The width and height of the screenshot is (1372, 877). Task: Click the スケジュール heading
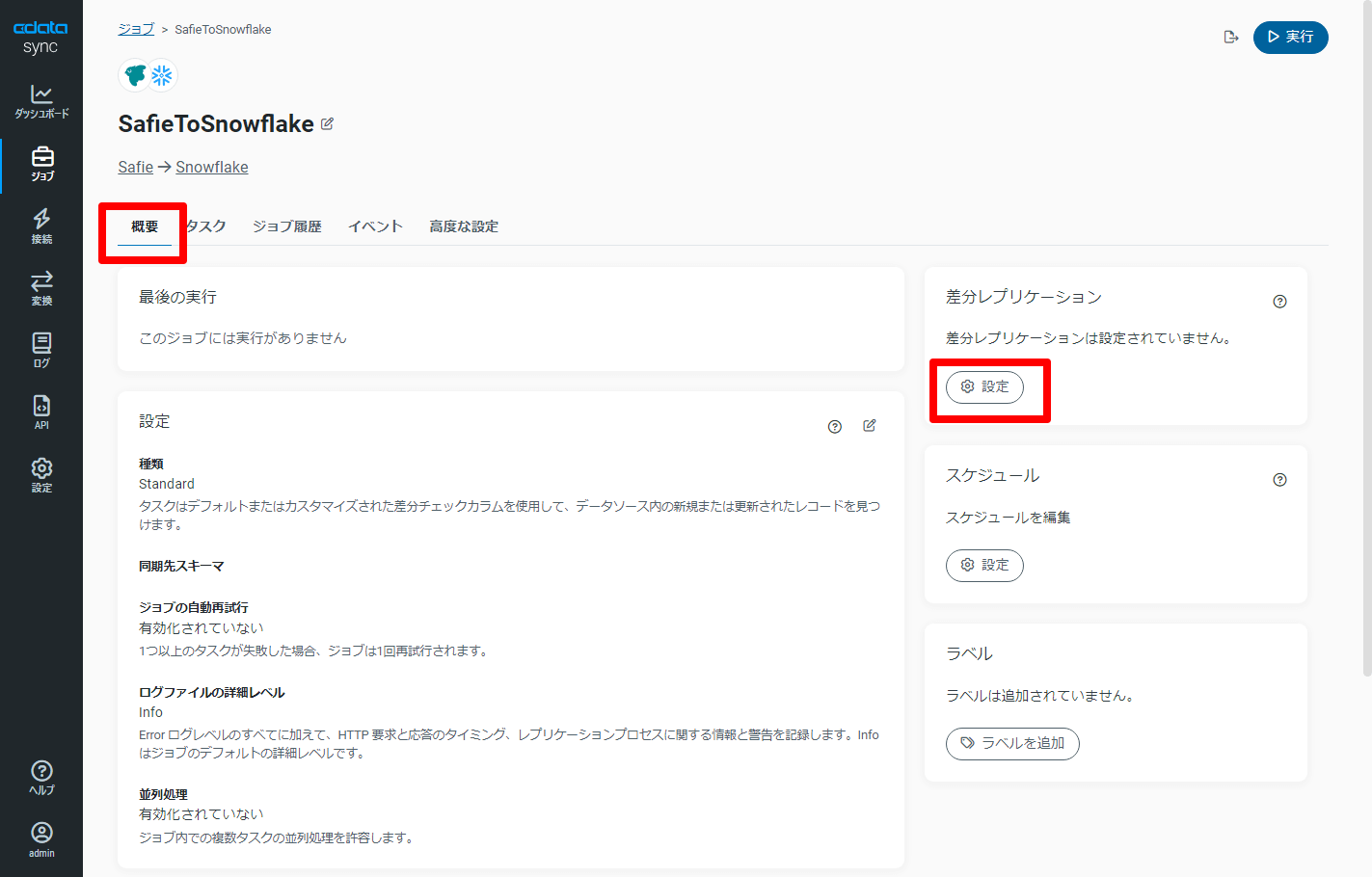[993, 475]
